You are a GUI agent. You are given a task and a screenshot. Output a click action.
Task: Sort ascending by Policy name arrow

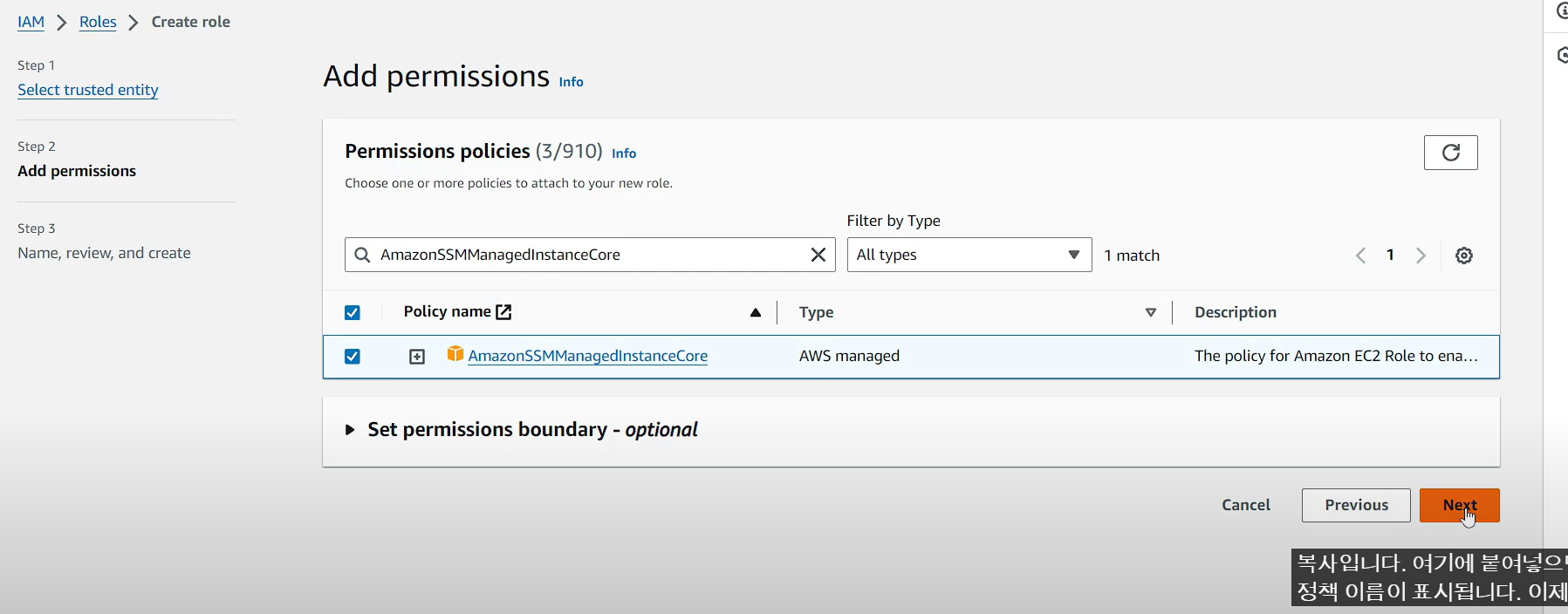point(756,313)
